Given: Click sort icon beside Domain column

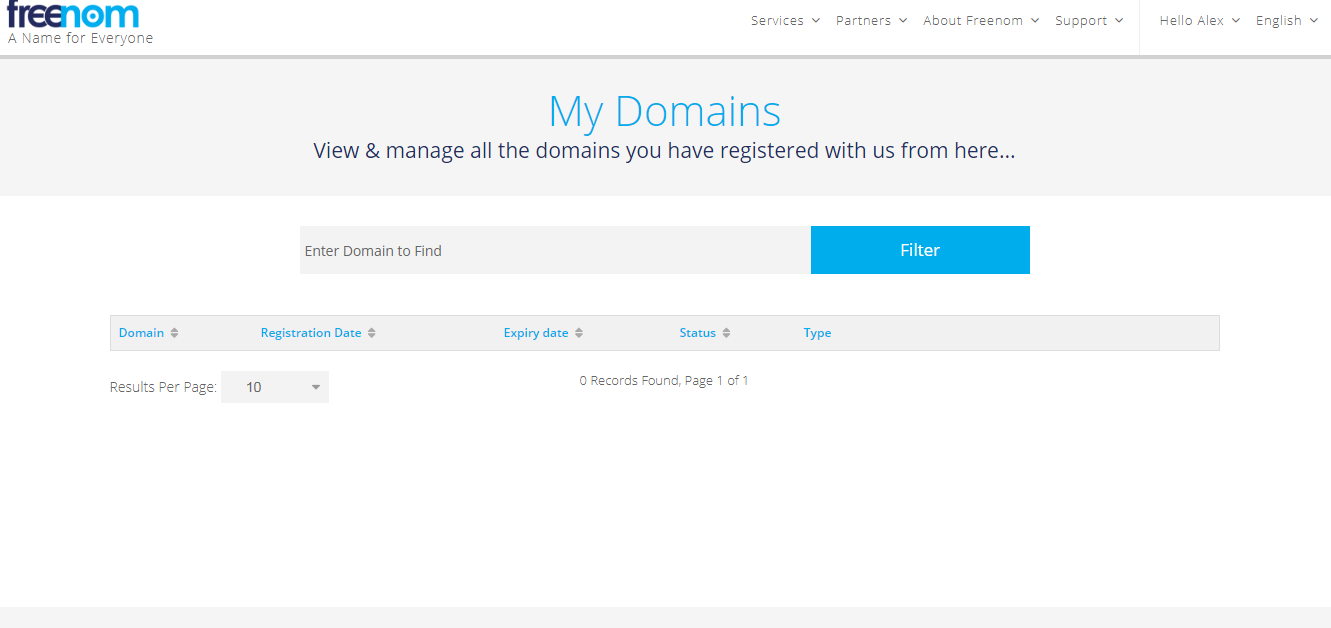Looking at the screenshot, I should point(174,333).
